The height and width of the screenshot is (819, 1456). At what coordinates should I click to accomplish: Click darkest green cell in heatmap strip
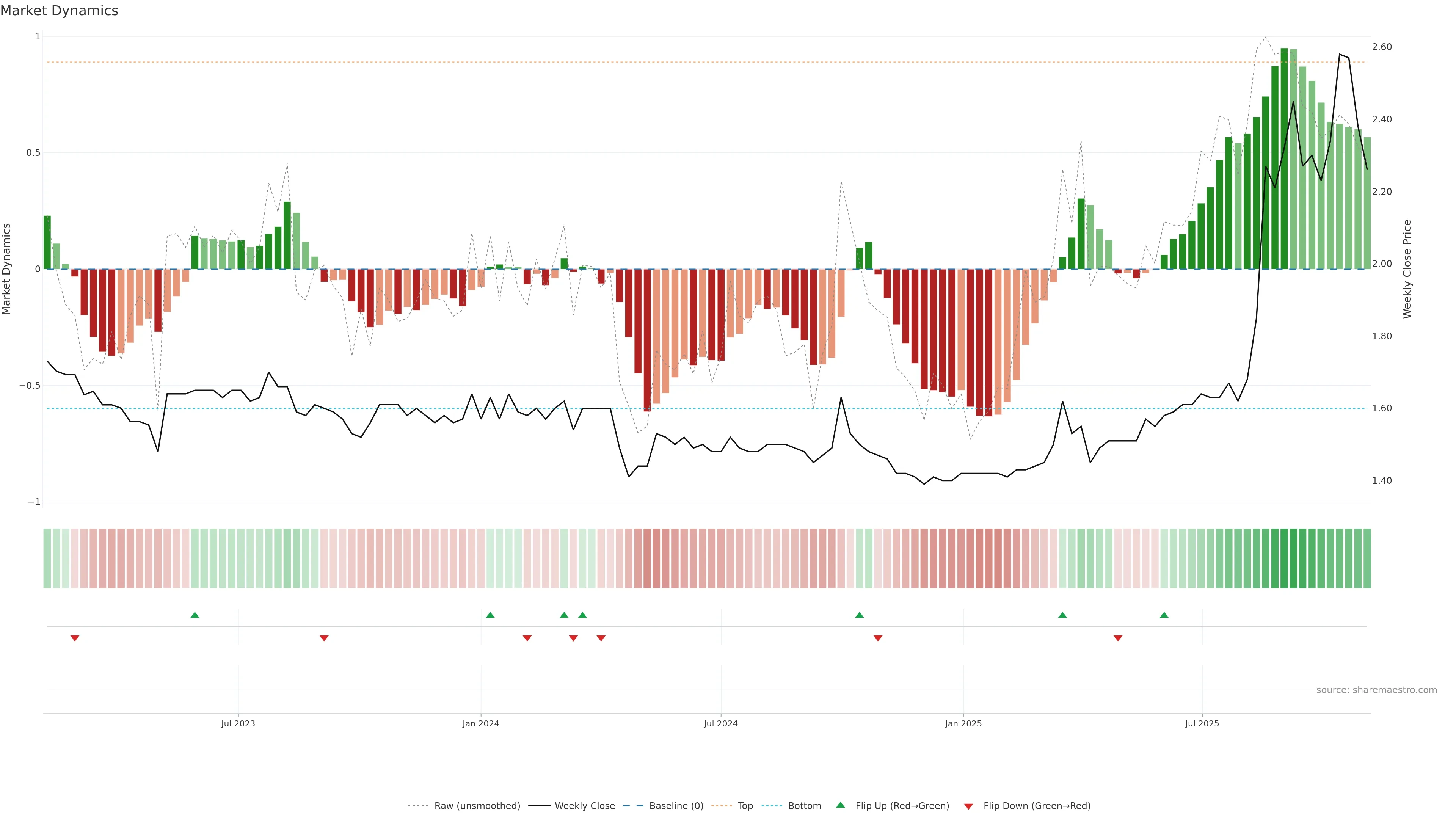pos(1284,558)
